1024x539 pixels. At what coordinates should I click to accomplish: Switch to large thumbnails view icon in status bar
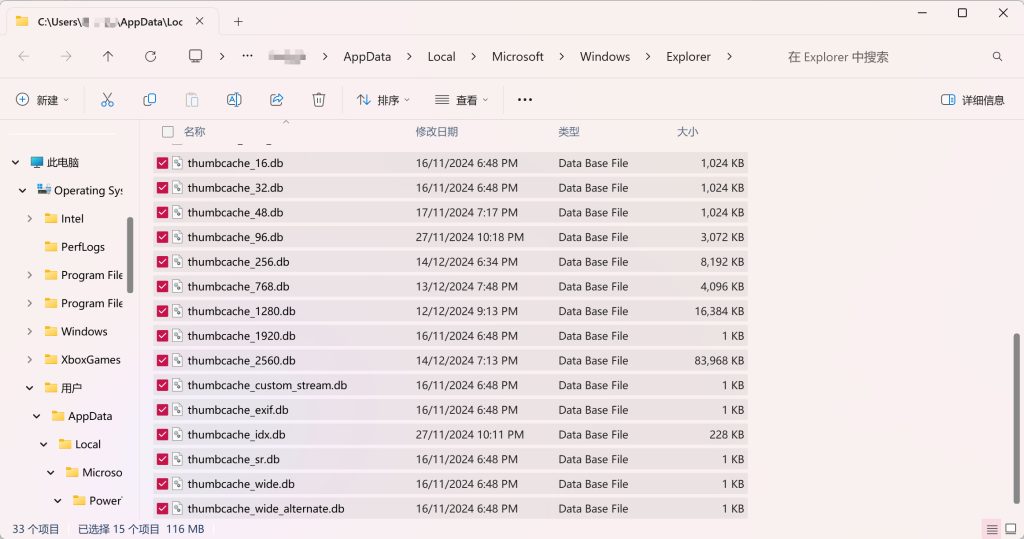1011,529
